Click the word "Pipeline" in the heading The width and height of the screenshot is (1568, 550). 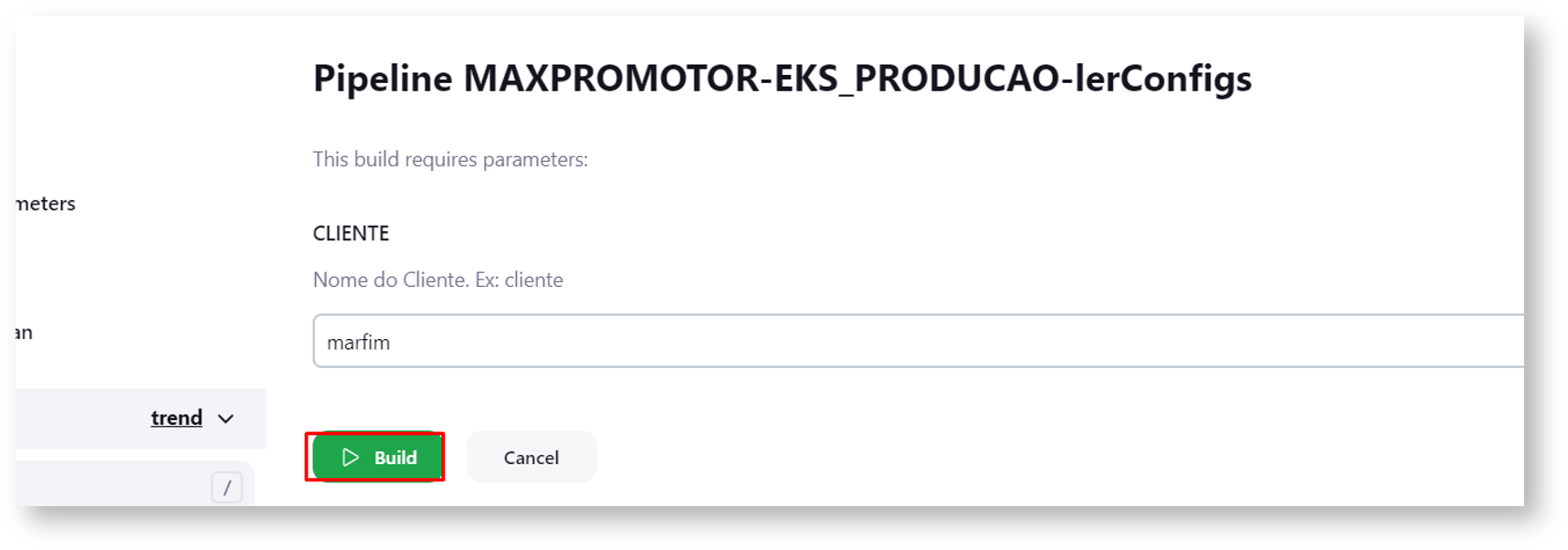pos(383,79)
